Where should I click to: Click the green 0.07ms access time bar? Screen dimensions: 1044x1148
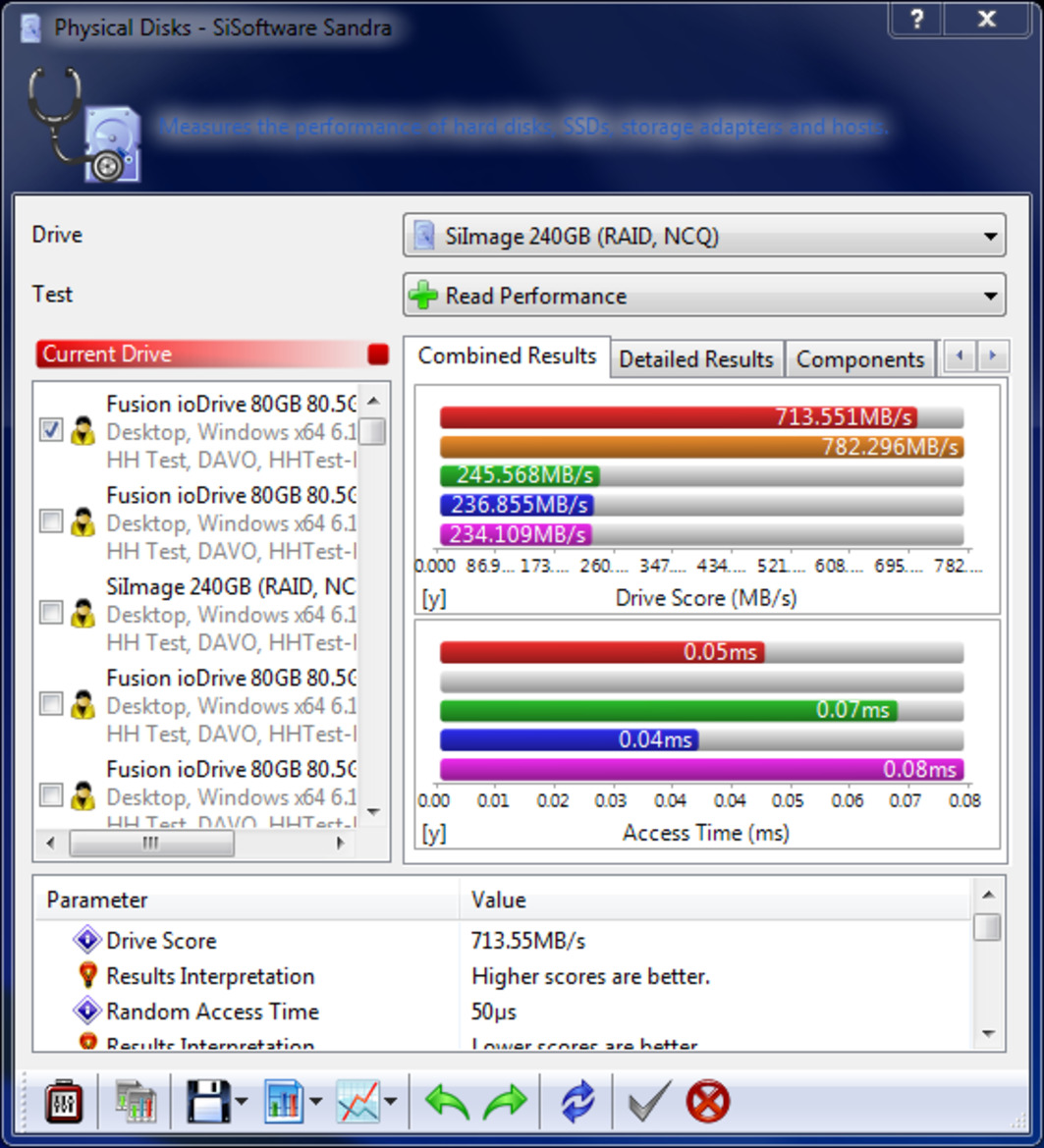pos(669,711)
